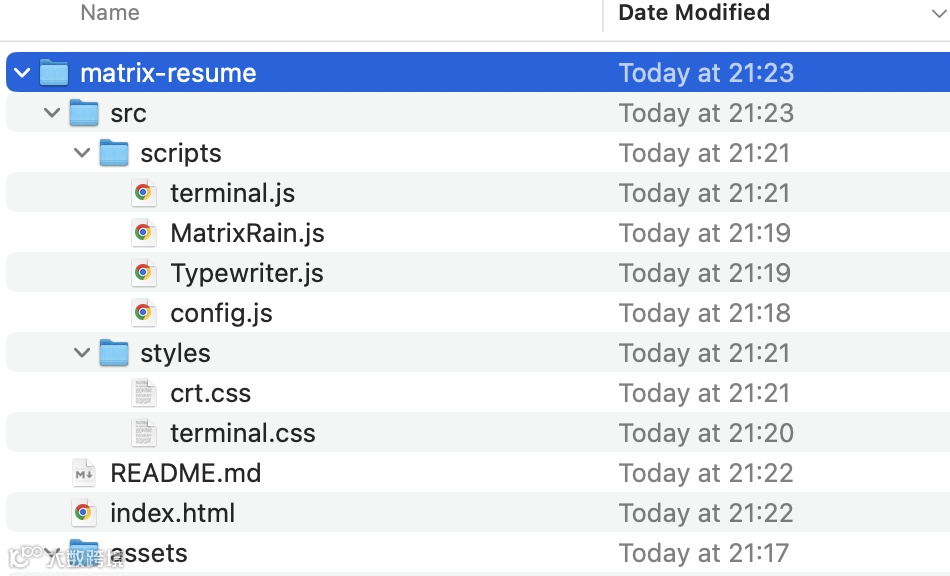Collapse the scripts folder disclosure arrow
Viewport: 950px width, 576px height.
[82, 153]
